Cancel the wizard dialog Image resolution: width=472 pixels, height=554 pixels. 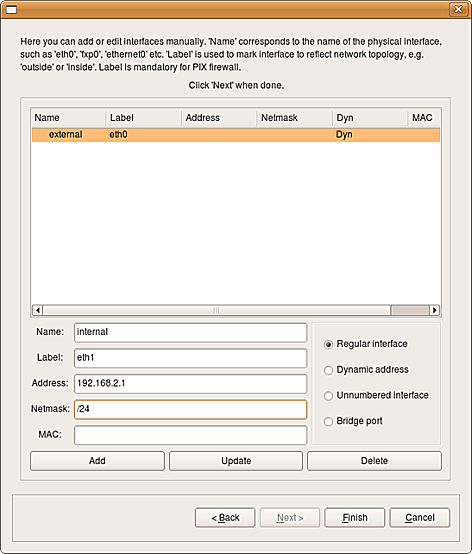pos(420,518)
